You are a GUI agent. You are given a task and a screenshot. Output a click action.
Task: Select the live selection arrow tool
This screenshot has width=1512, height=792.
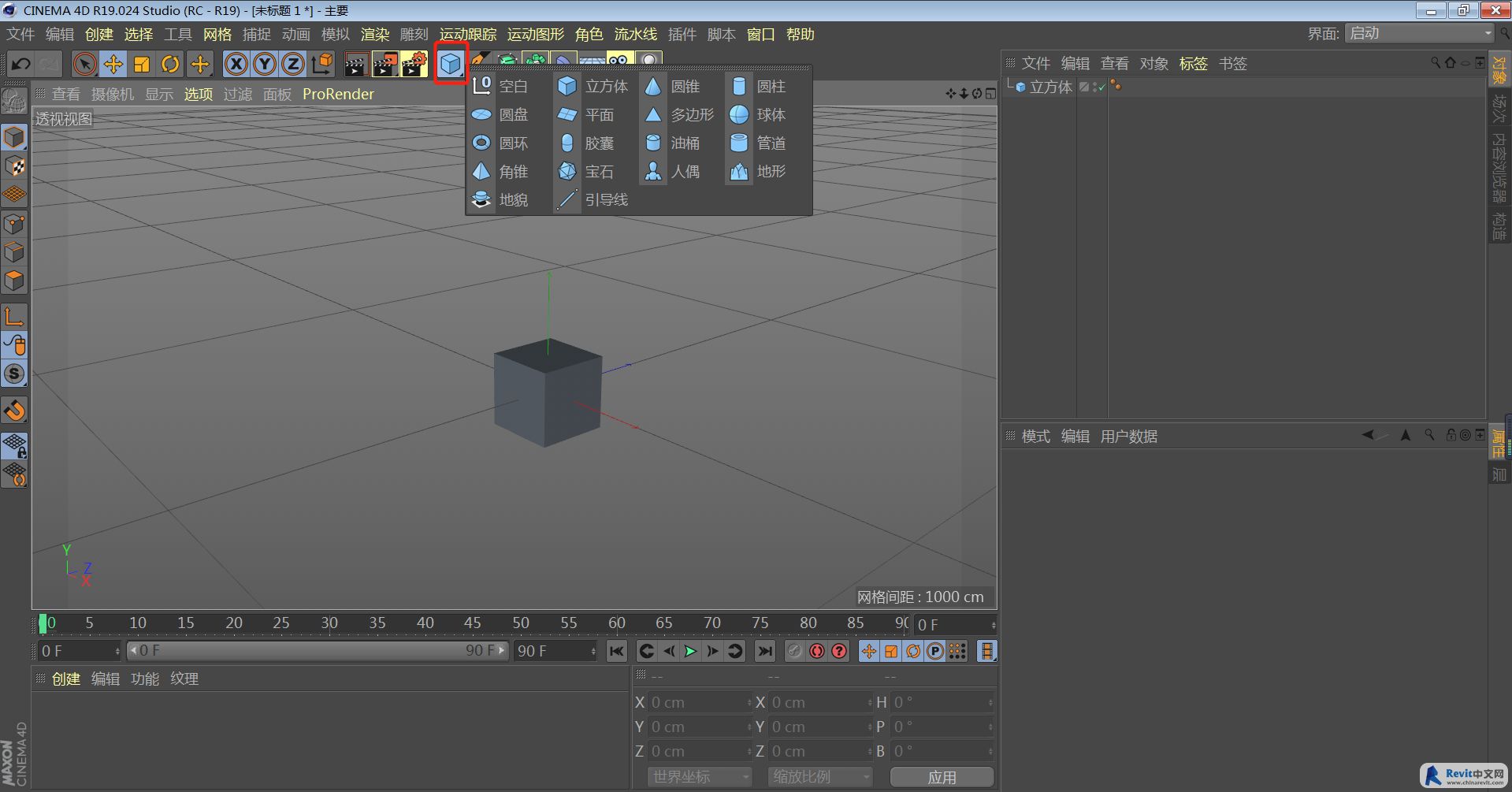[x=84, y=64]
